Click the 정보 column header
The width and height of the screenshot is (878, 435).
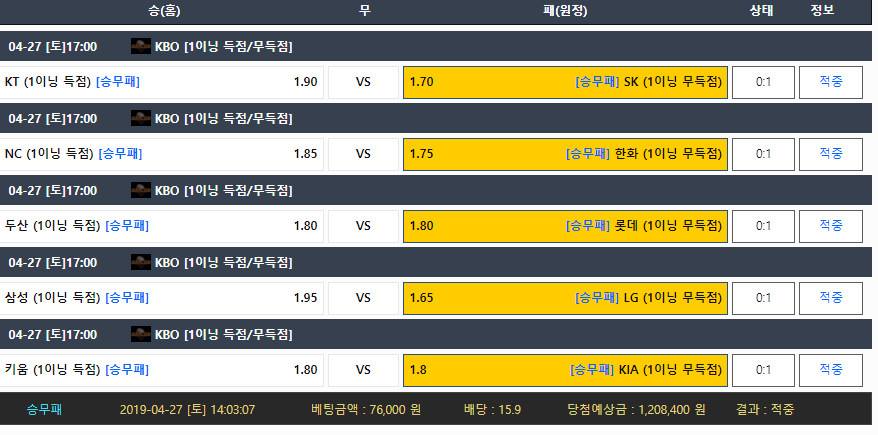click(x=822, y=10)
